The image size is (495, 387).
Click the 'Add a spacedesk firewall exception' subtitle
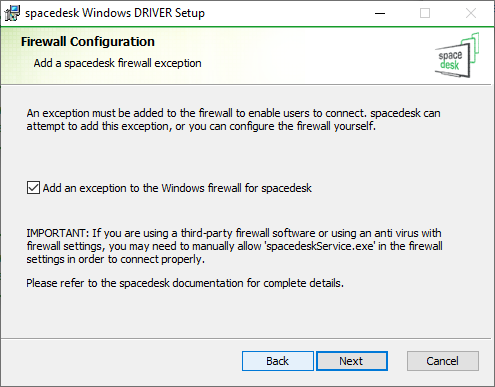click(117, 63)
